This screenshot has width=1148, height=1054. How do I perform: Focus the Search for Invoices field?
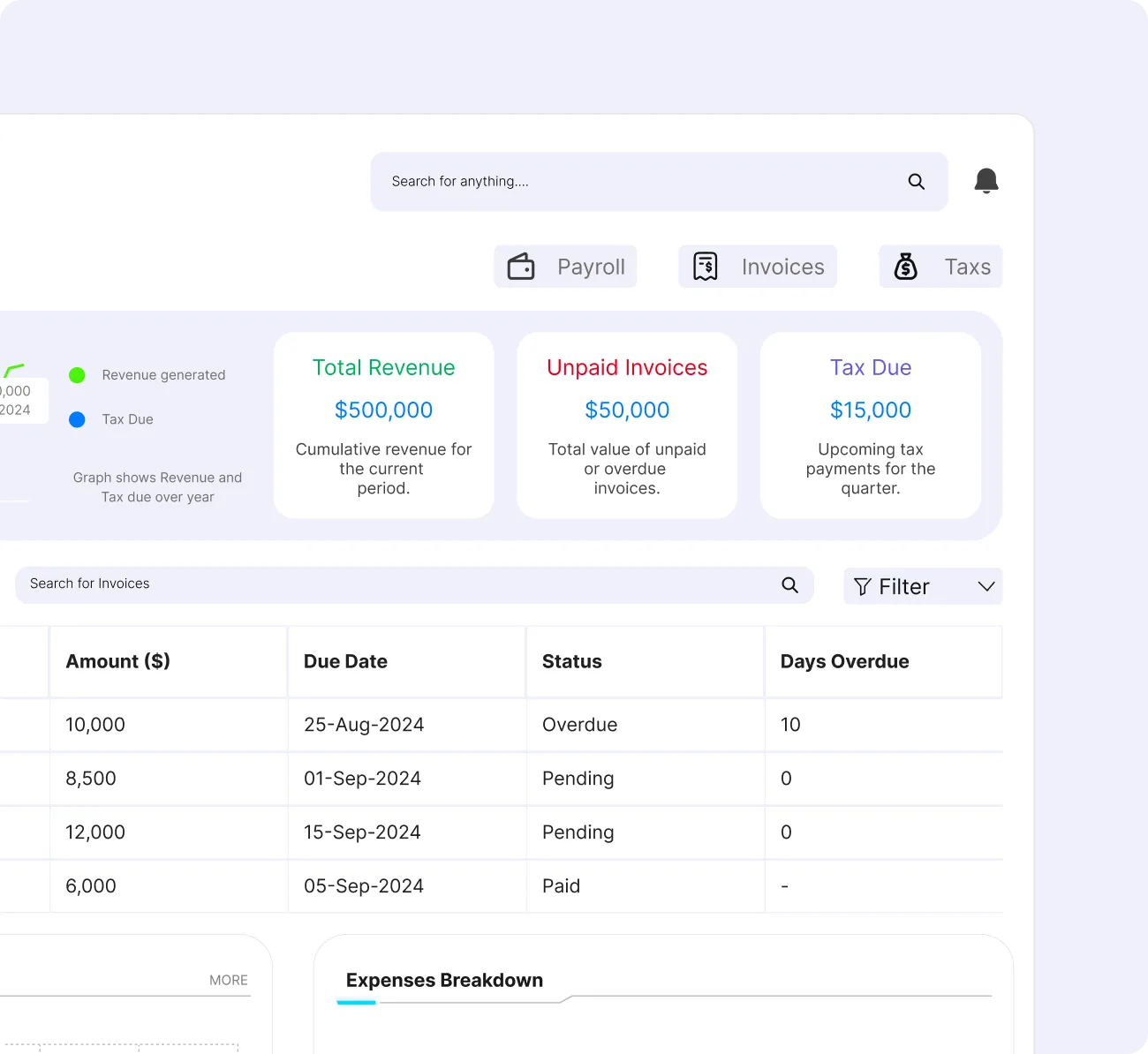(x=414, y=585)
